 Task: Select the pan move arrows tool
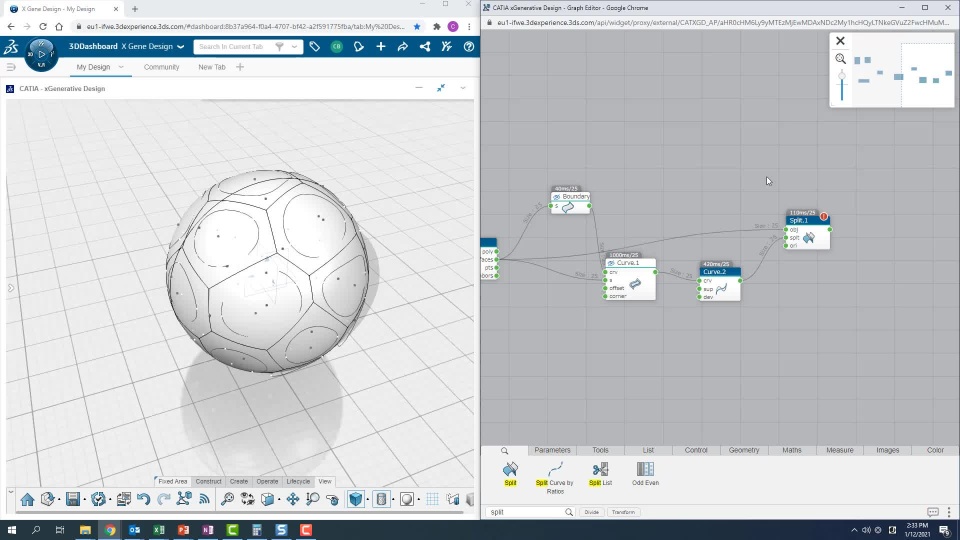(293, 500)
